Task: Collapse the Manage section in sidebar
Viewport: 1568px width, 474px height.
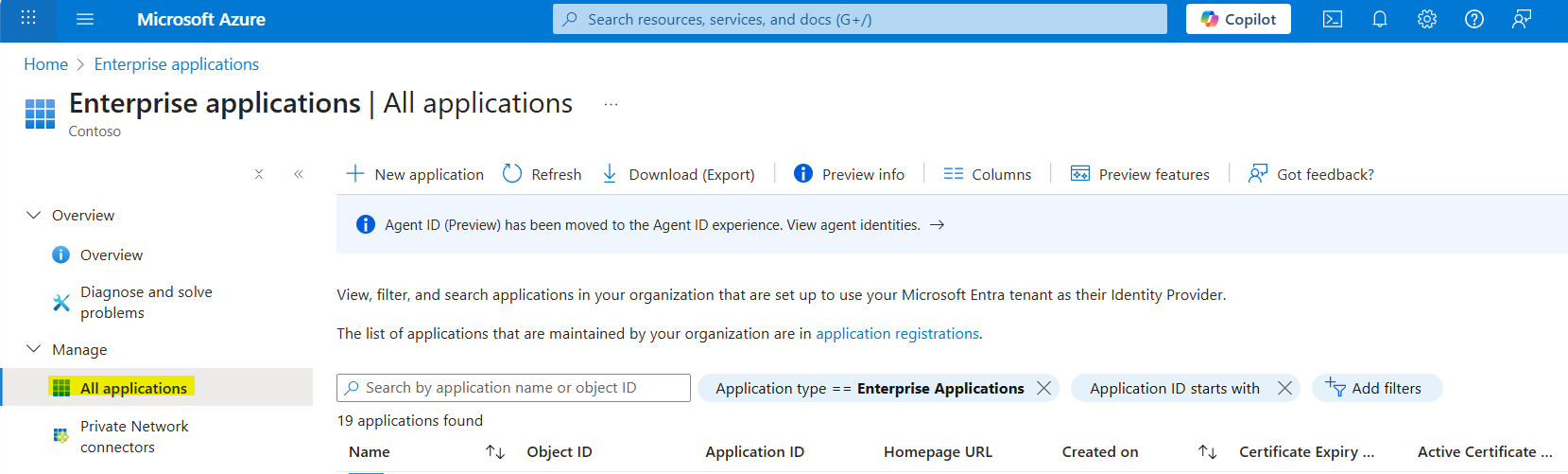Action: [x=34, y=349]
